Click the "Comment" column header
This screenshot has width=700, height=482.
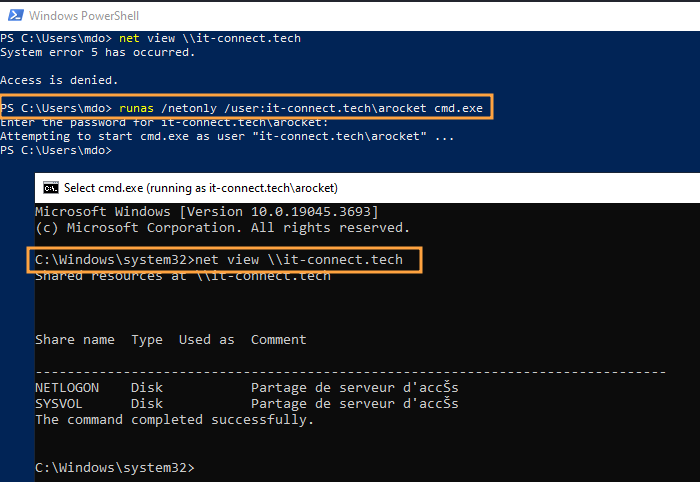click(279, 340)
